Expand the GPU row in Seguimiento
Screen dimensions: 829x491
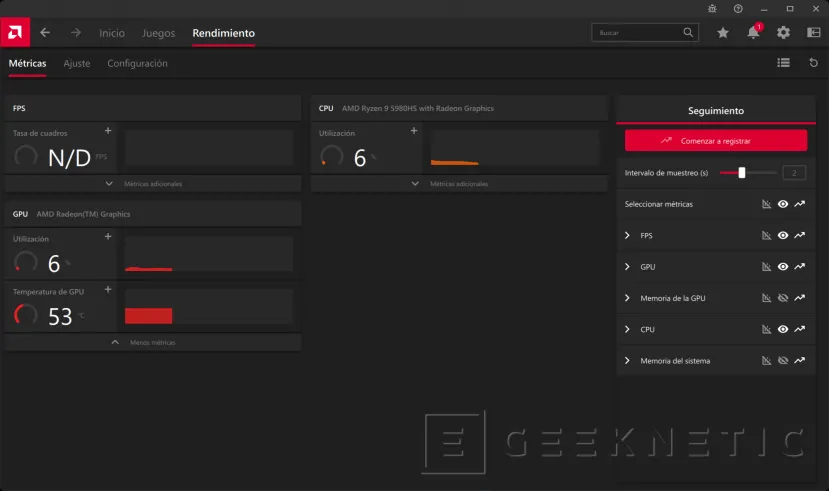pos(627,267)
